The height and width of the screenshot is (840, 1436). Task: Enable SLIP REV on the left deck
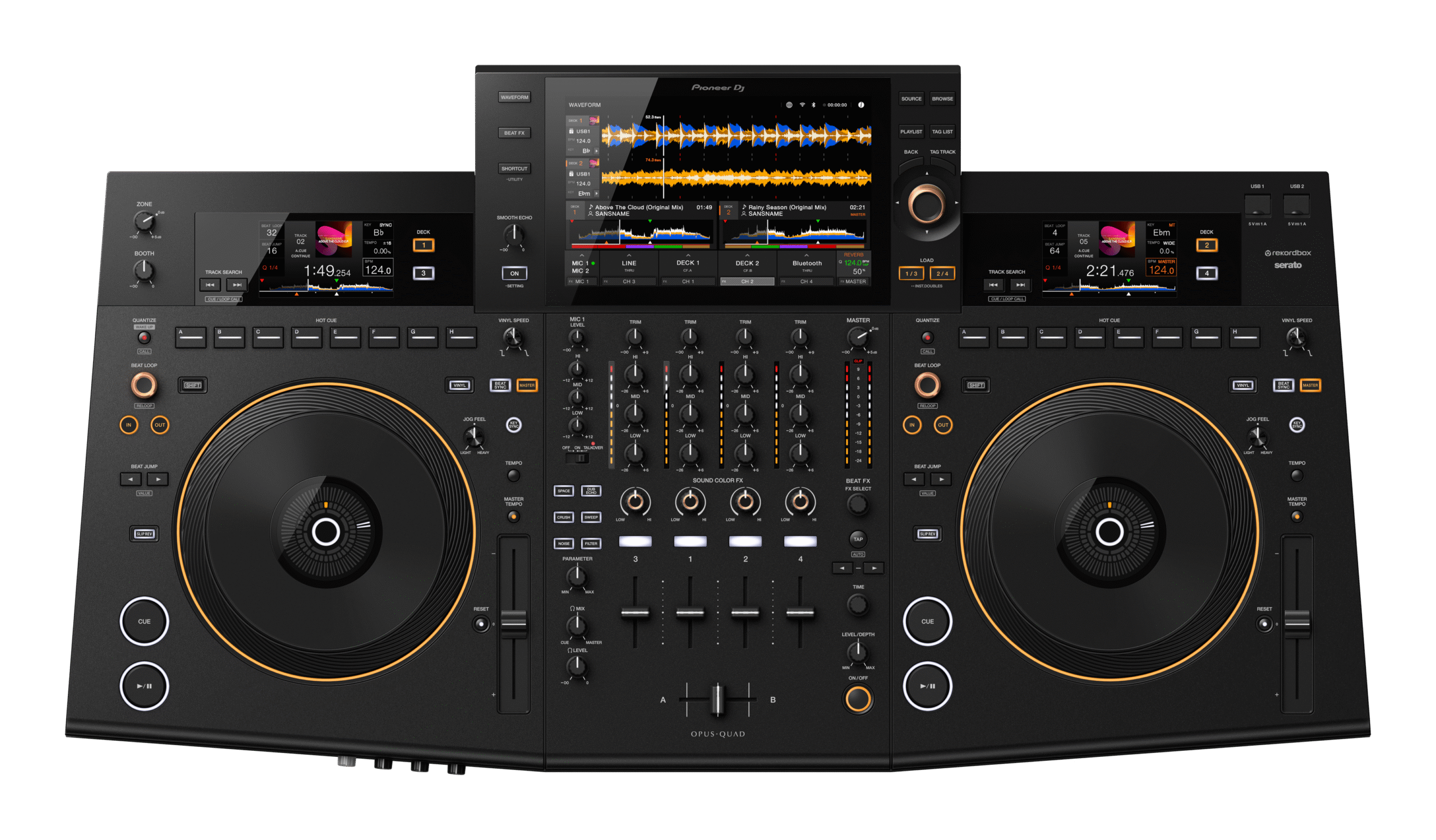(144, 534)
